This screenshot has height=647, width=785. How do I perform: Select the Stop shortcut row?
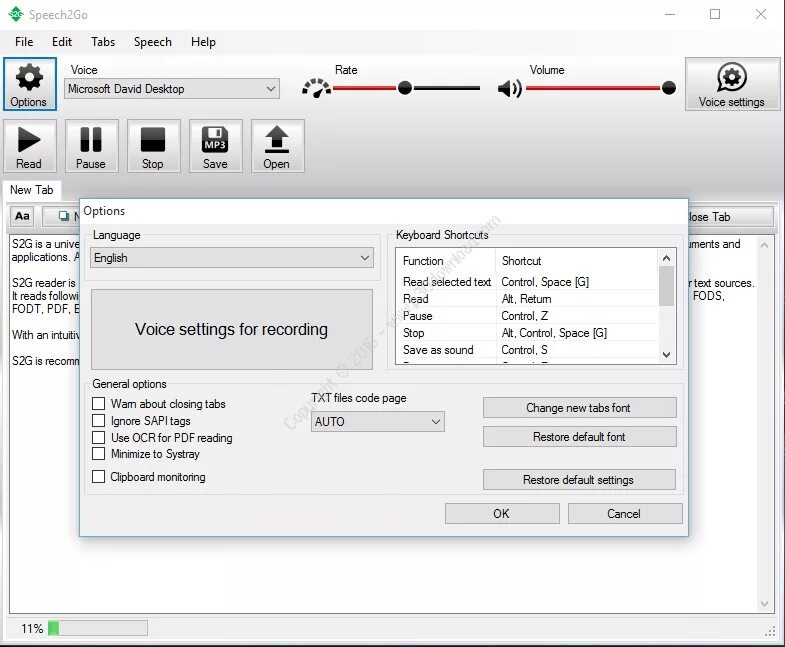(529, 333)
